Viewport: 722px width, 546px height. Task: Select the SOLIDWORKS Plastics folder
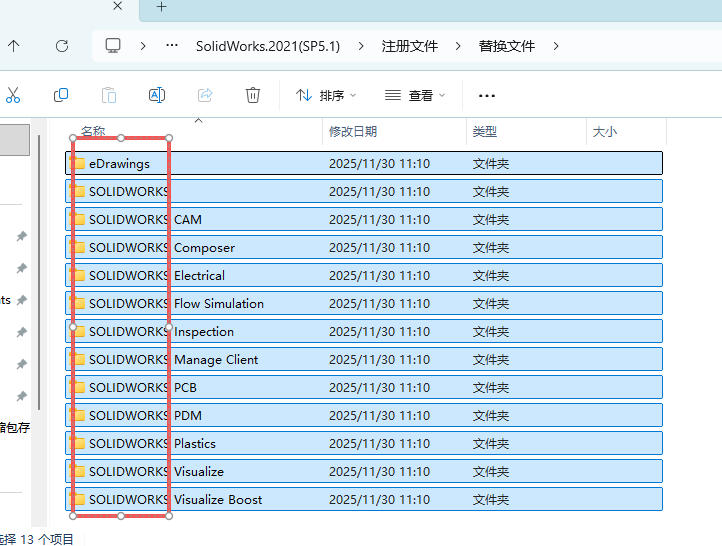[364, 443]
